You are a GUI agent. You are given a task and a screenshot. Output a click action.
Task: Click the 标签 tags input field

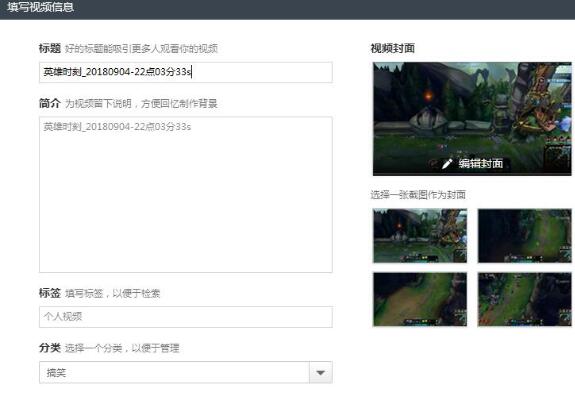(x=186, y=317)
